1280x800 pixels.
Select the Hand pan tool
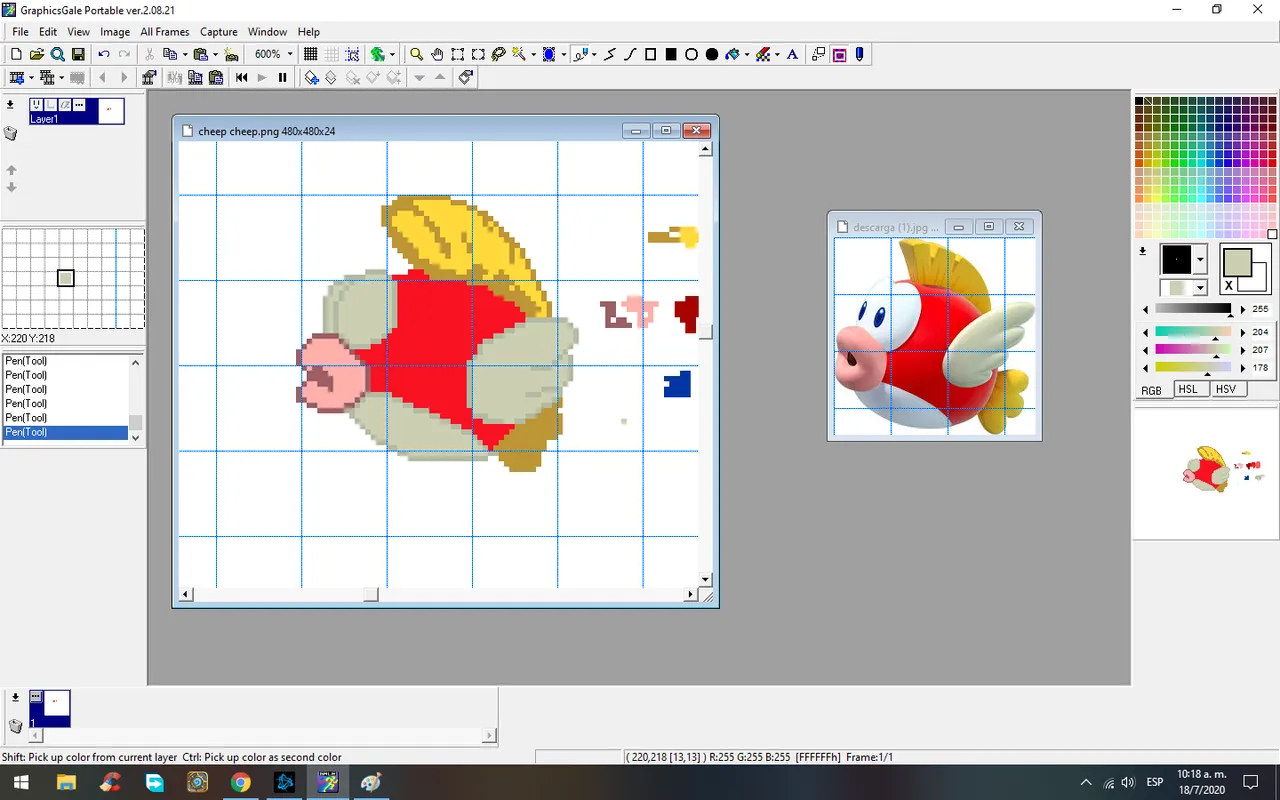tap(437, 54)
